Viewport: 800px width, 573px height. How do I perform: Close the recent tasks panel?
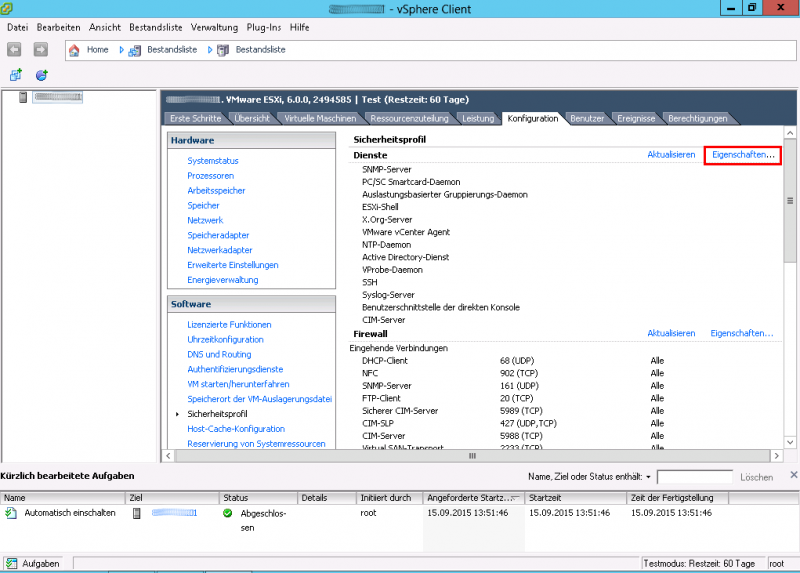click(x=794, y=475)
